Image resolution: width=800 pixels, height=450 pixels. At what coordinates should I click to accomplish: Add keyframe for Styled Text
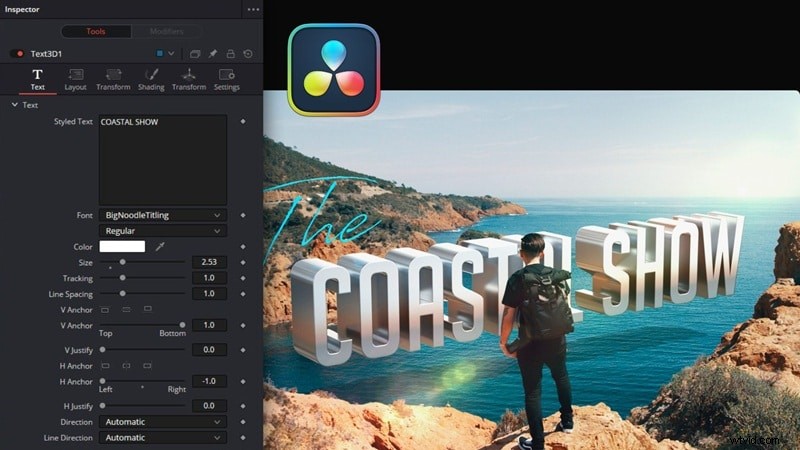(x=243, y=121)
